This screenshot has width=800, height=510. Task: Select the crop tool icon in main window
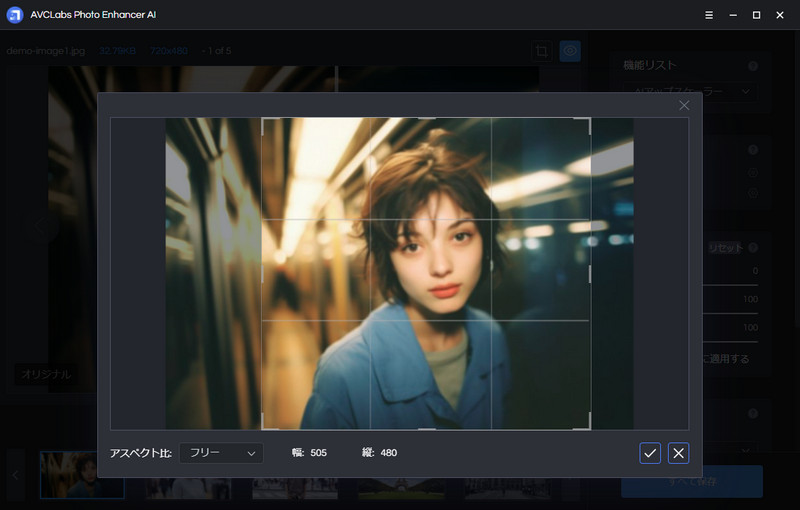pyautogui.click(x=542, y=51)
